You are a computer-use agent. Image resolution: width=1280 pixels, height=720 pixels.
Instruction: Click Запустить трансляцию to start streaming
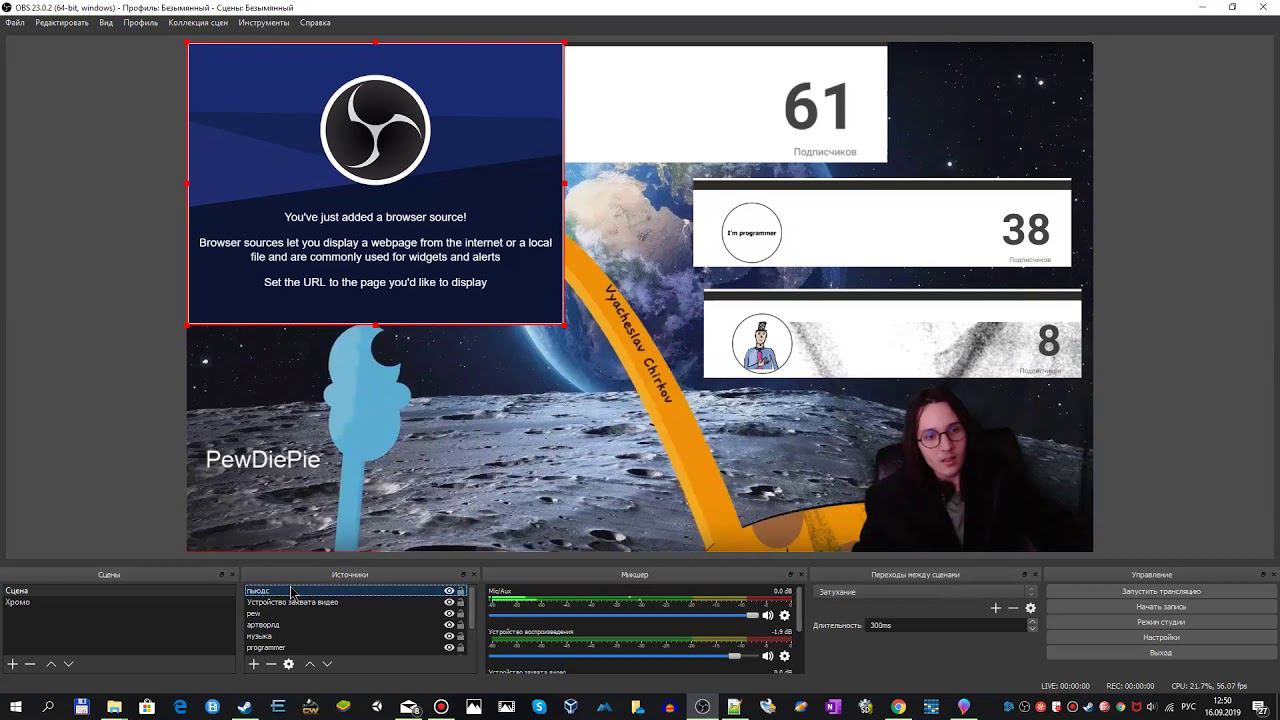tap(1161, 591)
